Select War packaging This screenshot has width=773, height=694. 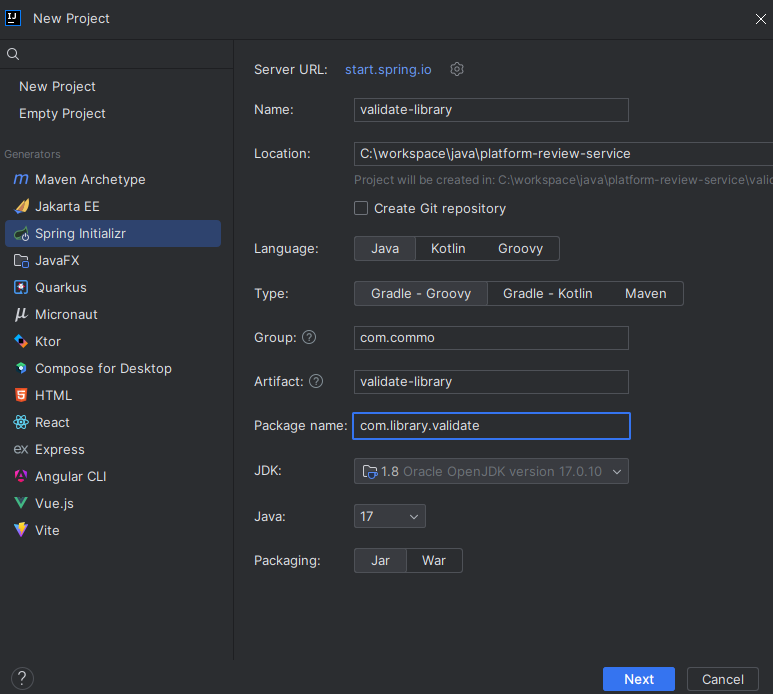434,561
